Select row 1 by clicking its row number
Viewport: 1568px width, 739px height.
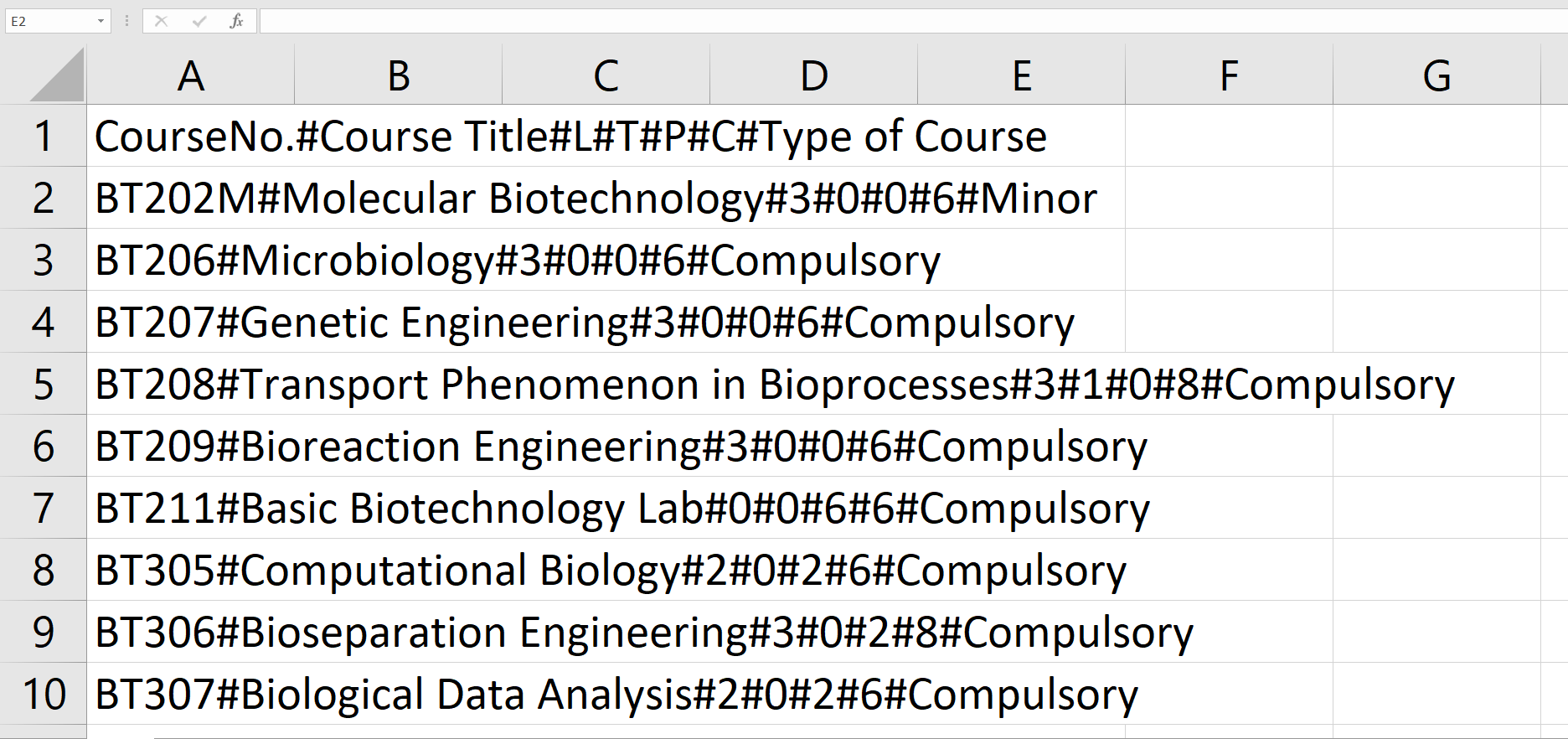click(44, 136)
